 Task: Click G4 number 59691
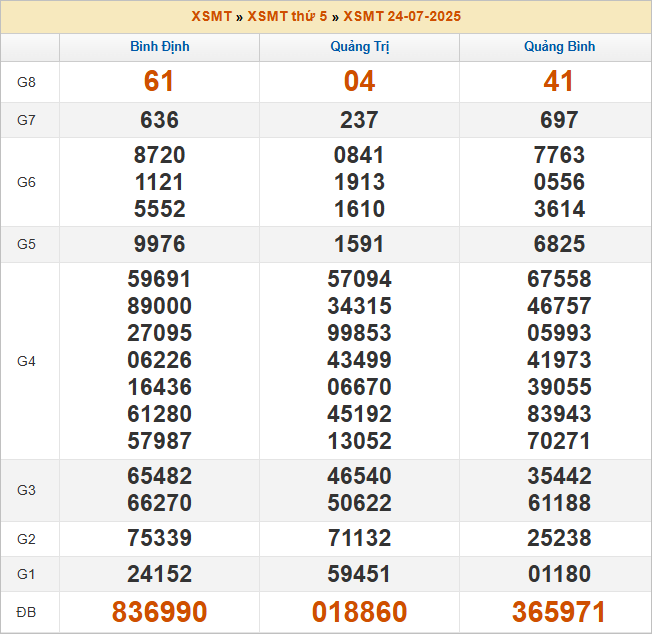[x=159, y=279]
